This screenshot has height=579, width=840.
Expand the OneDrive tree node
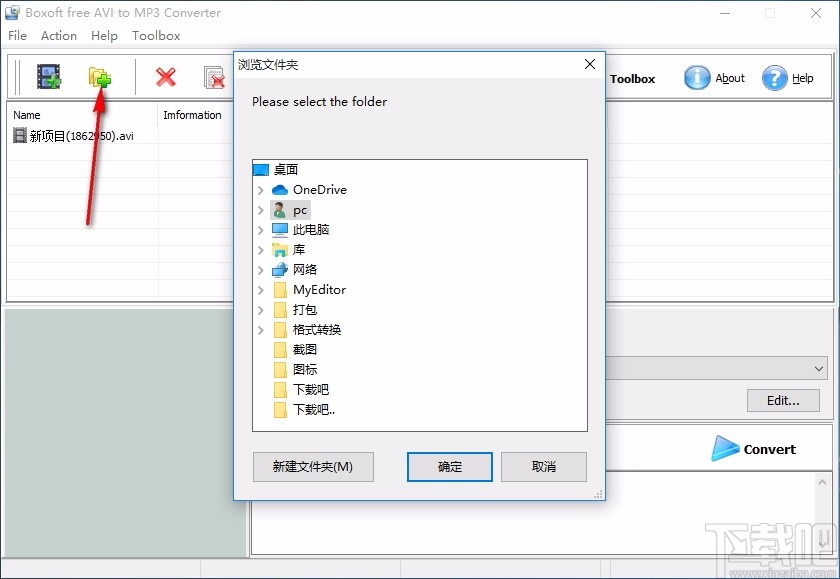(262, 189)
